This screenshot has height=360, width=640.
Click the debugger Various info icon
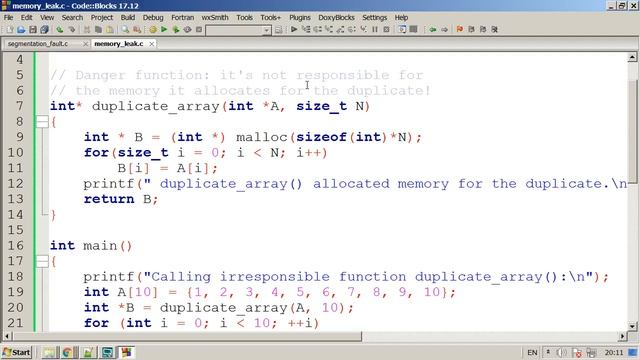pos(413,29)
